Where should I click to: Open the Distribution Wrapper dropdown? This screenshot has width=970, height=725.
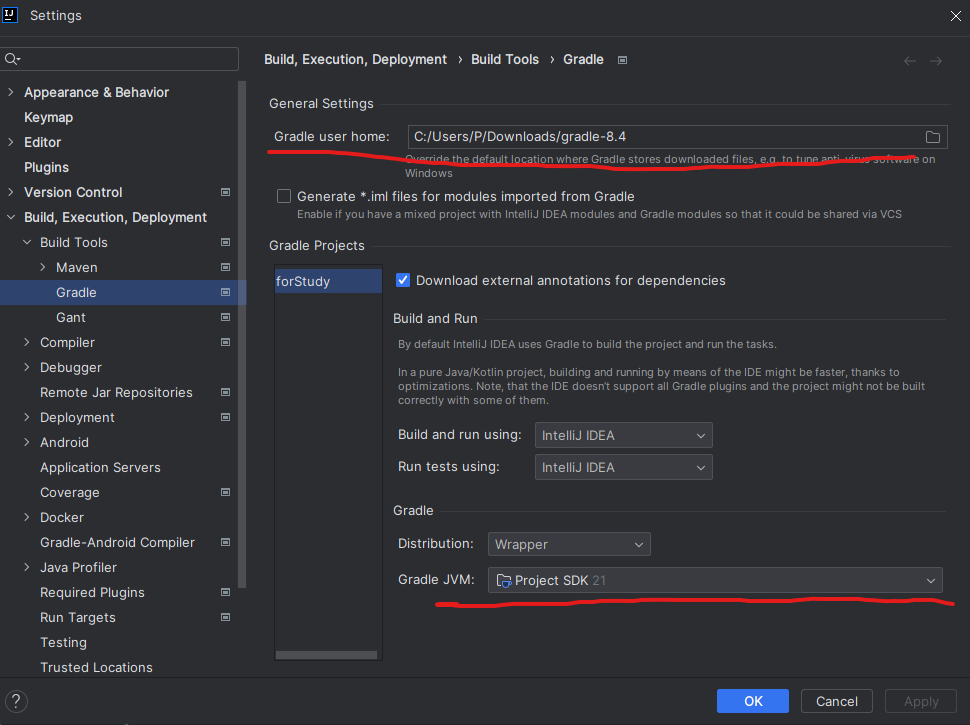pyautogui.click(x=569, y=544)
